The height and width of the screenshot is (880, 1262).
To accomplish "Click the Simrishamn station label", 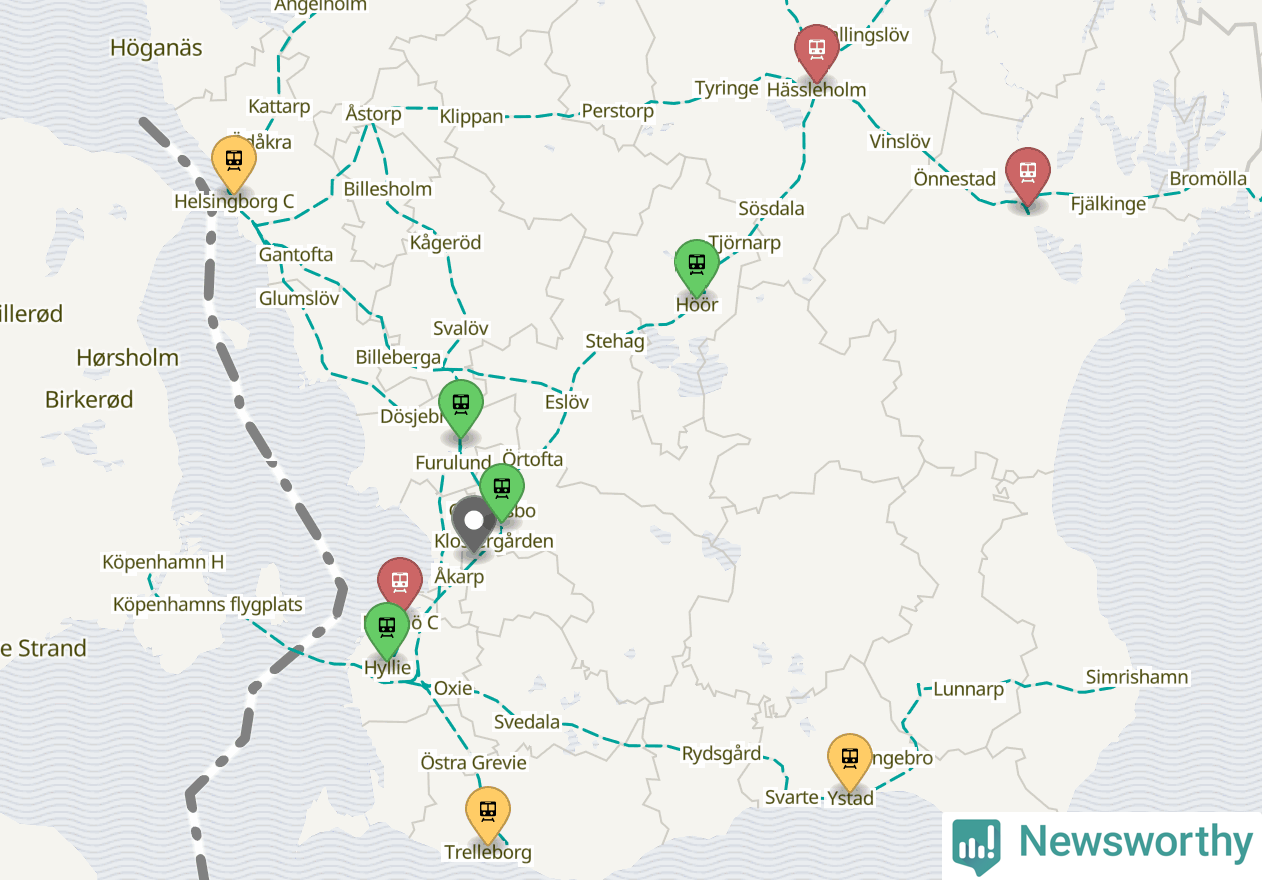I will [x=1137, y=677].
